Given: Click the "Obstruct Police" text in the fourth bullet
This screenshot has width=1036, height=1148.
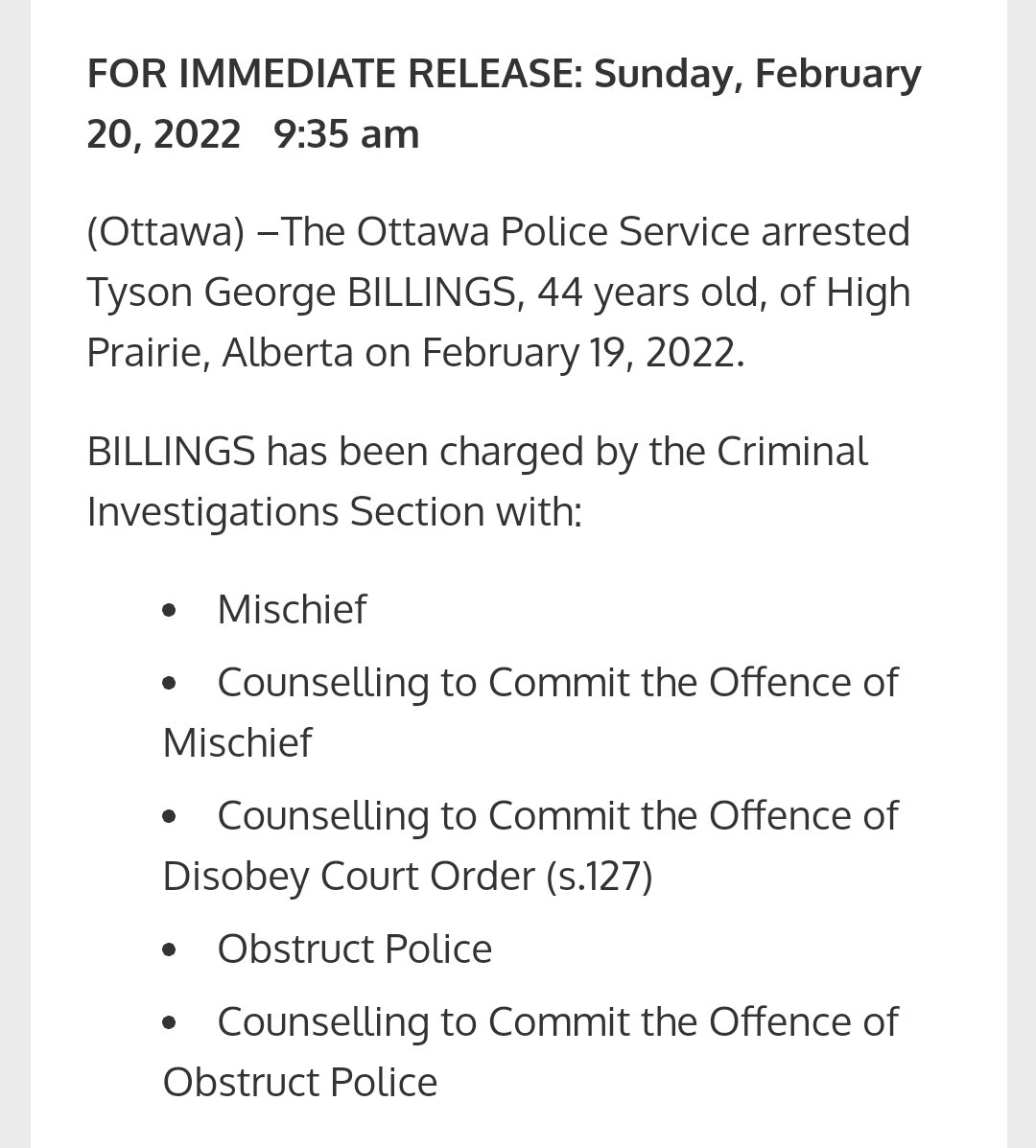Looking at the screenshot, I should coord(354,949).
